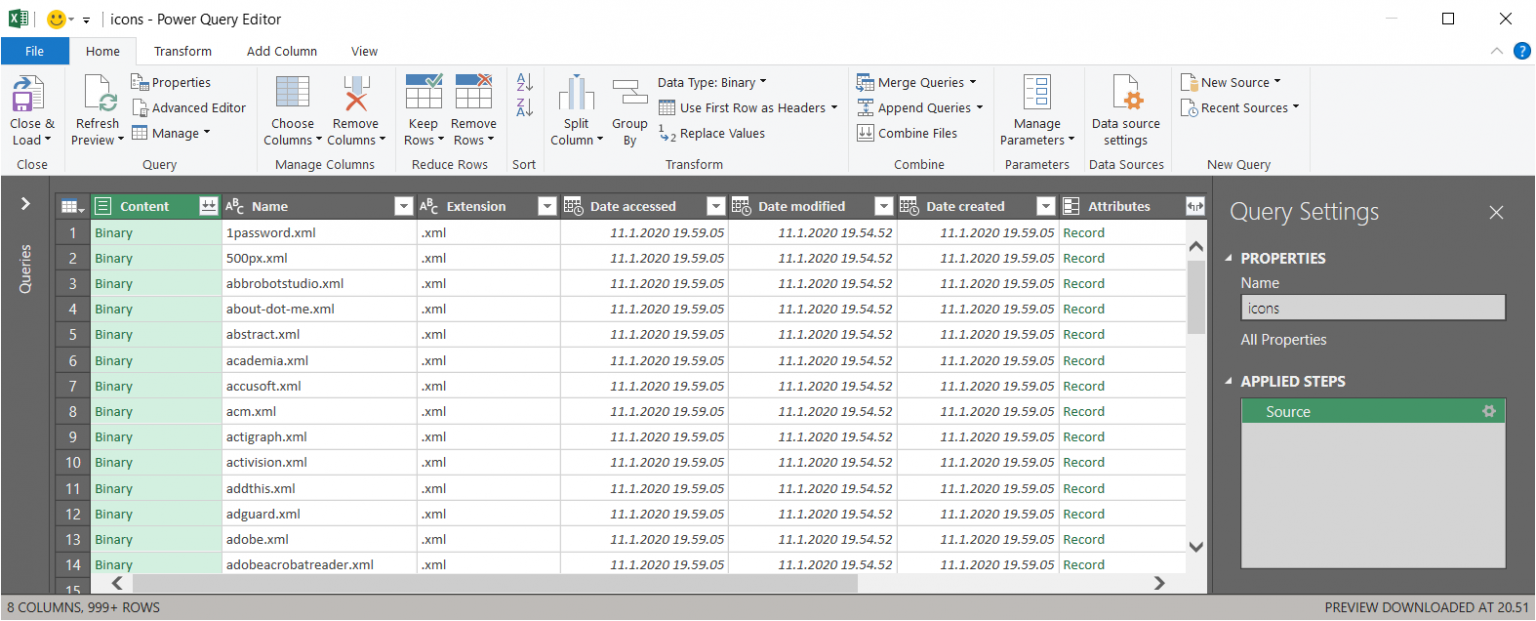The image size is (1536, 621).
Task: Click the Remove Rows icon
Action: tap(473, 92)
